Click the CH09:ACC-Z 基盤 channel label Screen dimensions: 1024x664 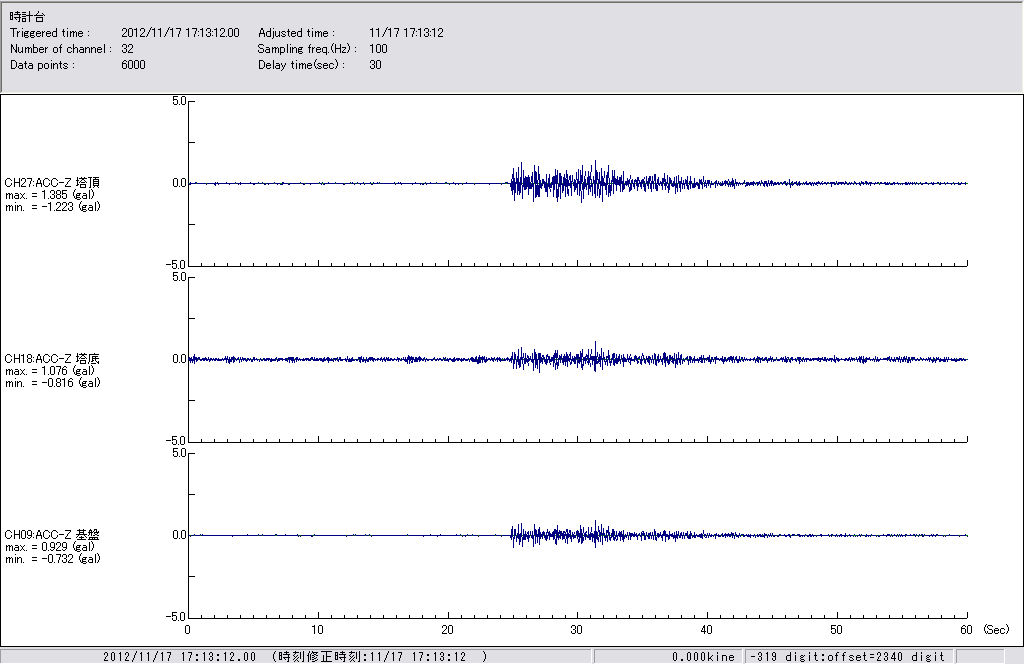[52, 535]
